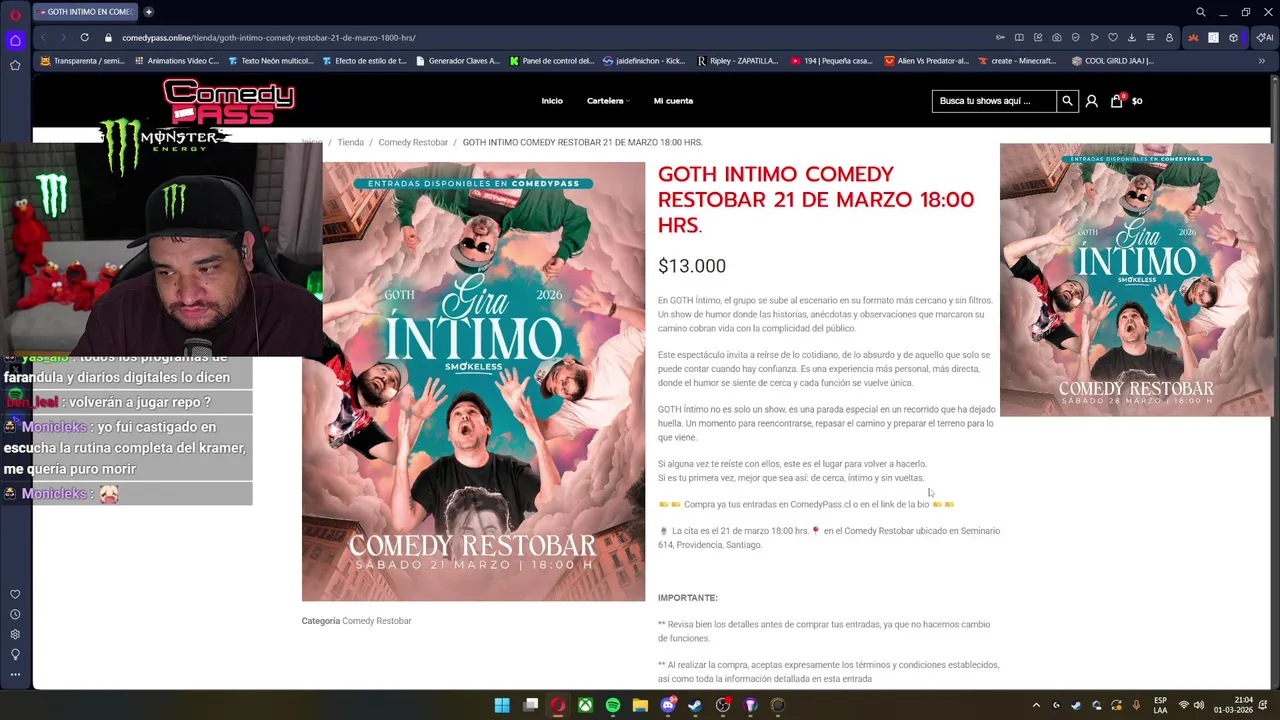Screen dimensions: 1280x720
Task: Open the Opera start page home icon
Action: [x=15, y=40]
